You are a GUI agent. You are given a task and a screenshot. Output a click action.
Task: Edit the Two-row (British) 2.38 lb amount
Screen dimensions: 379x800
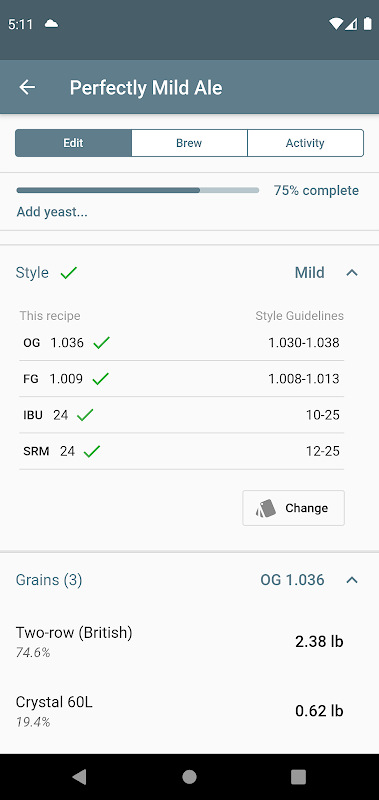pos(319,641)
